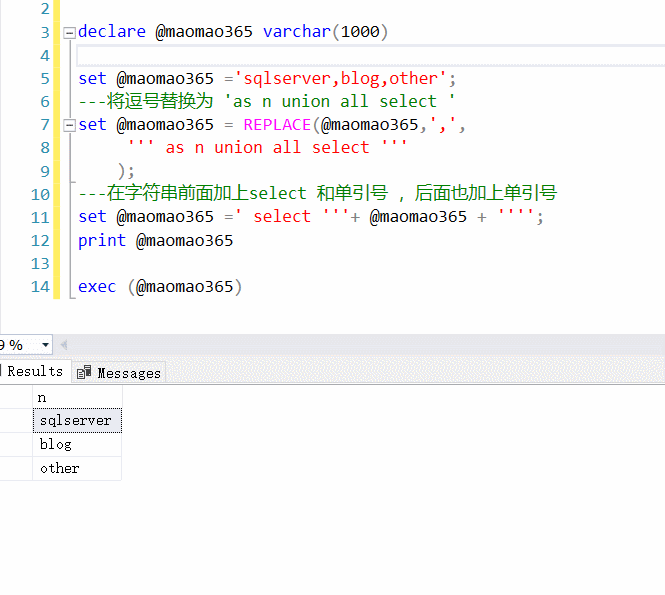
Task: Click the 'declare' keyword on line 3
Action: pyautogui.click(x=111, y=32)
